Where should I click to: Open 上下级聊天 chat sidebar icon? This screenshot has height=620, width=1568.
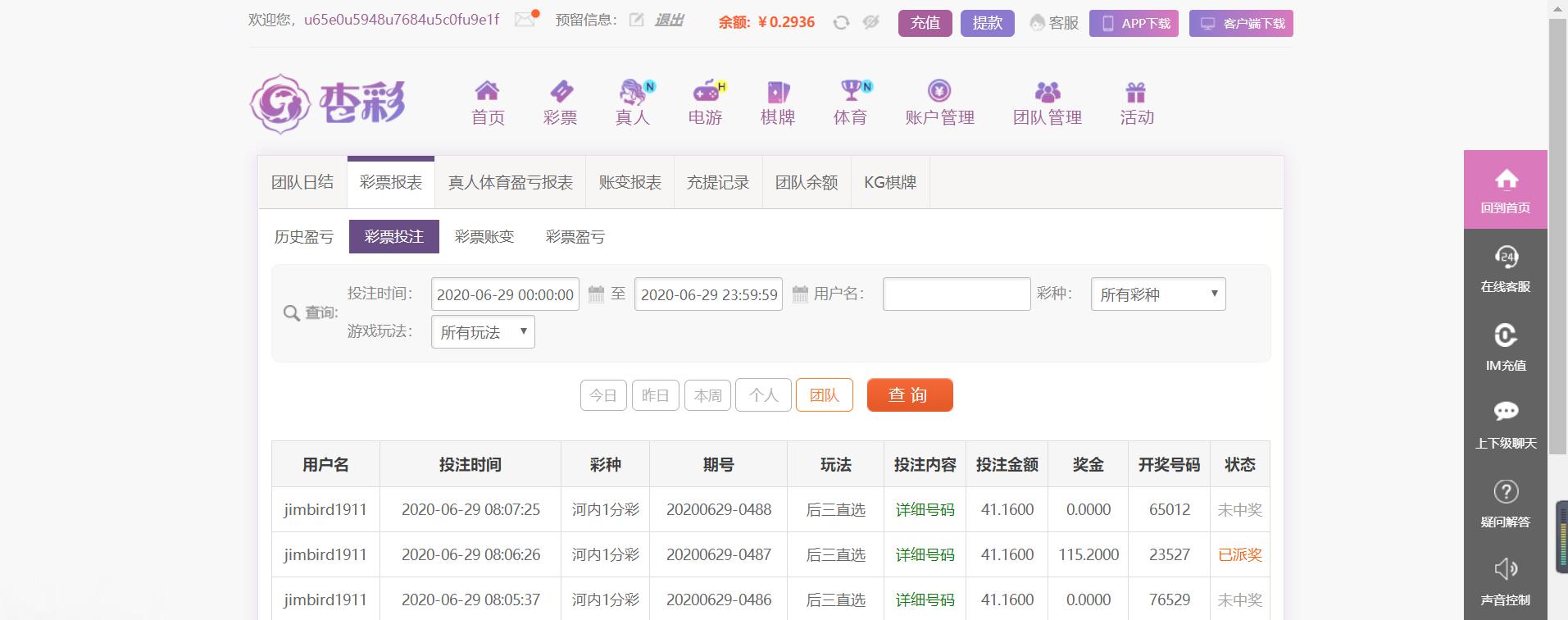[1506, 426]
